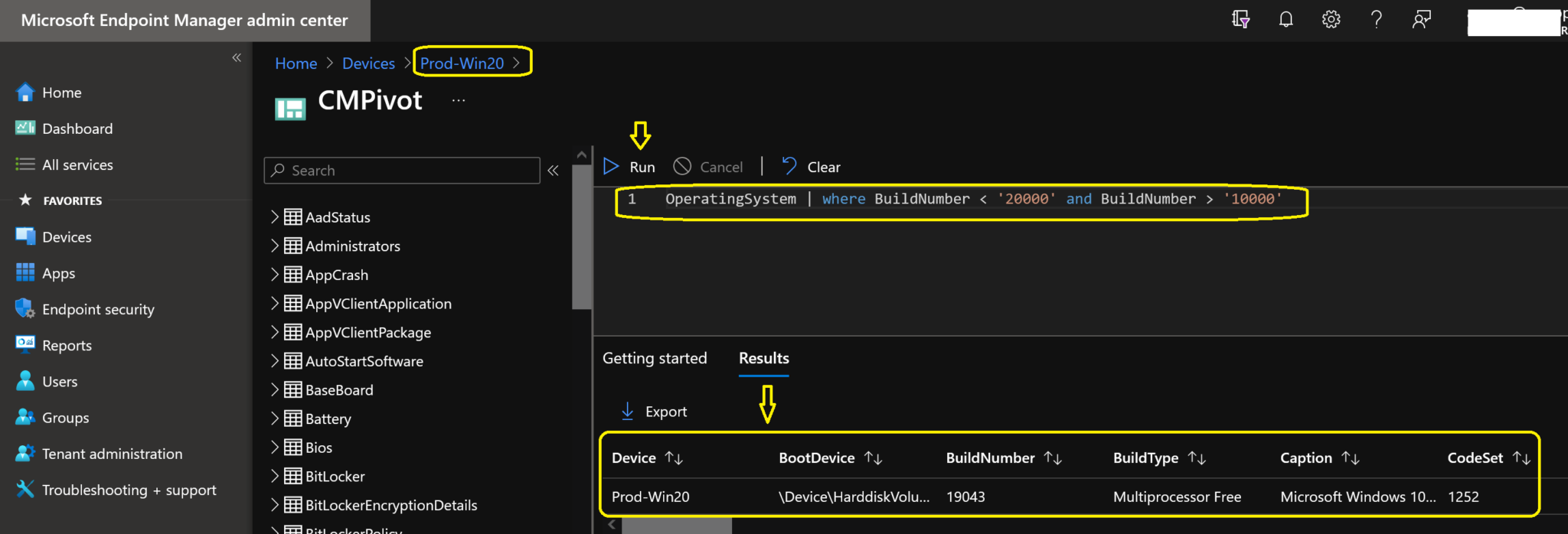
Task: Collapse the left navigation sidebar
Action: click(237, 57)
